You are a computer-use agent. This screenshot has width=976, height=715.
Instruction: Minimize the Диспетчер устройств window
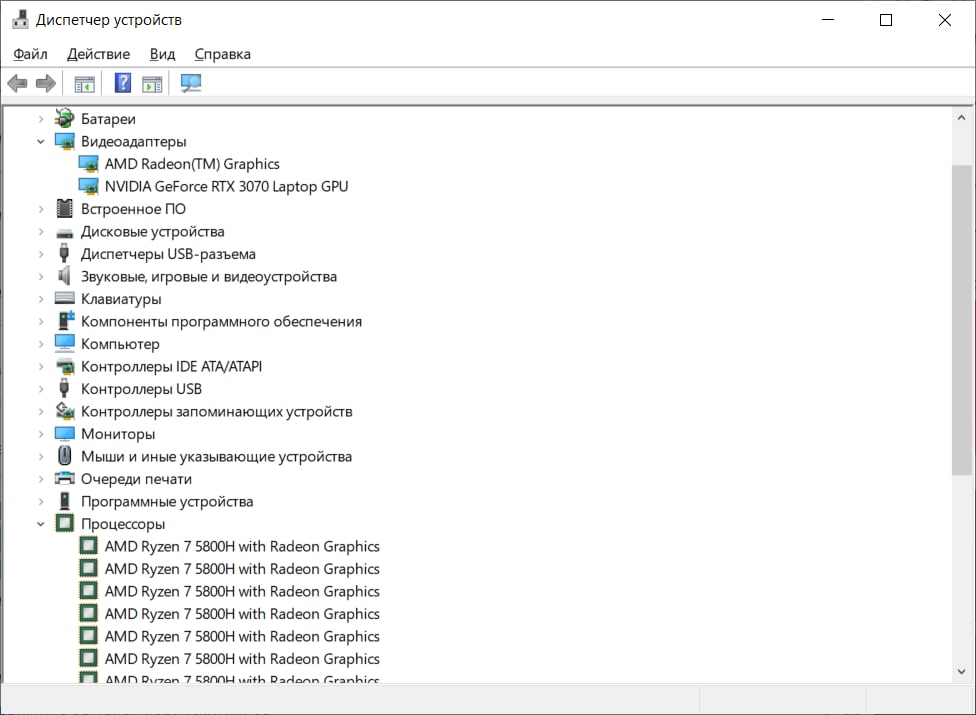(x=828, y=20)
